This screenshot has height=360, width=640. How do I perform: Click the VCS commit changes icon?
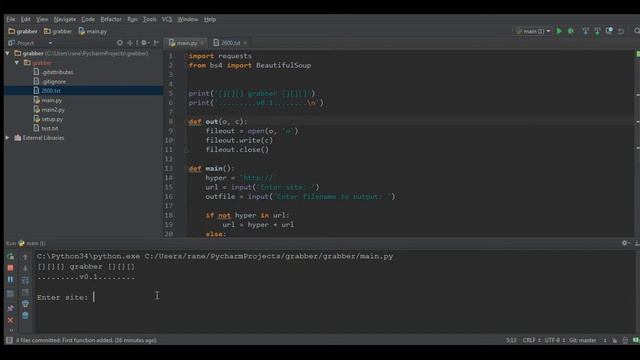point(597,31)
